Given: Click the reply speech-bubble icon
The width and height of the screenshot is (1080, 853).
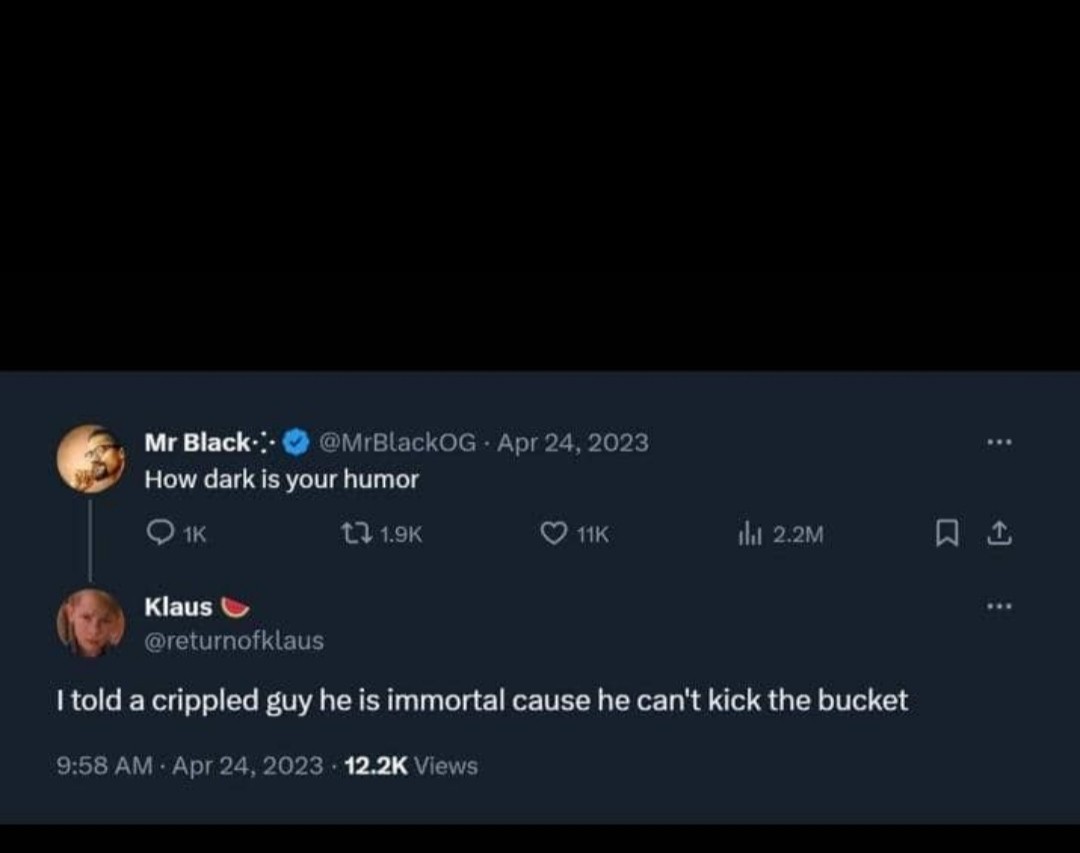Looking at the screenshot, I should (160, 533).
